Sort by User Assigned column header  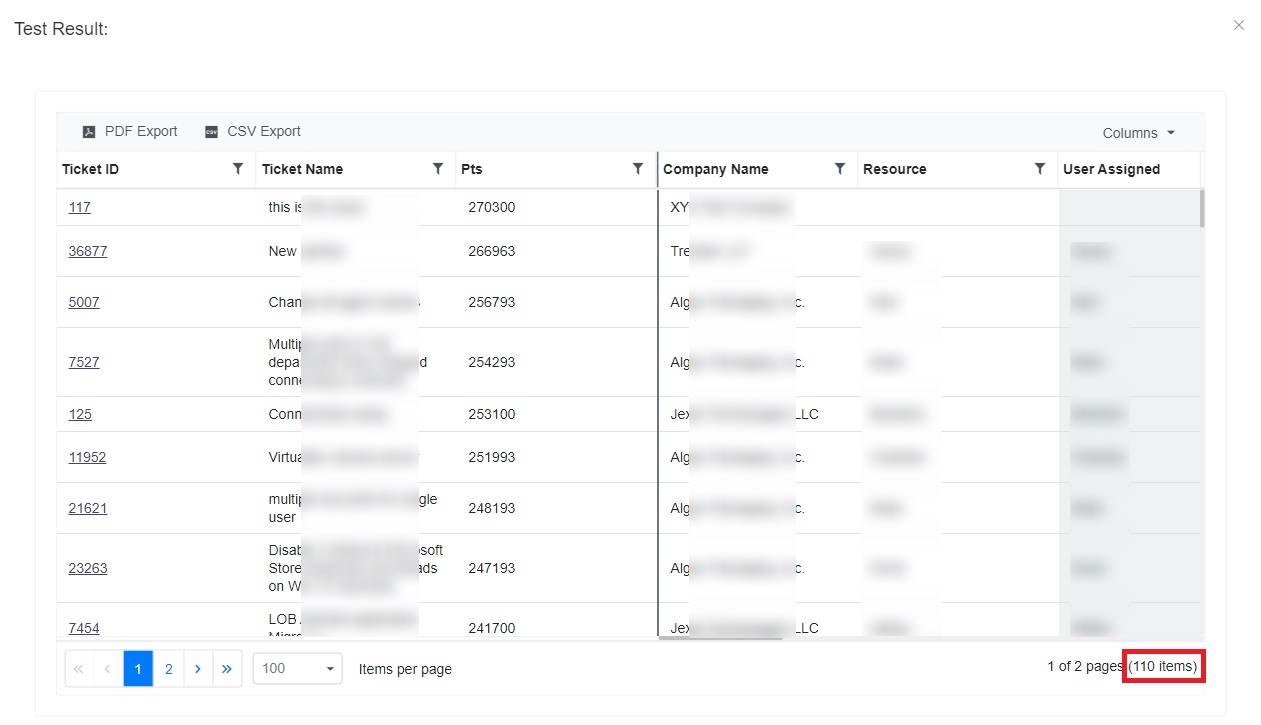[1111, 169]
